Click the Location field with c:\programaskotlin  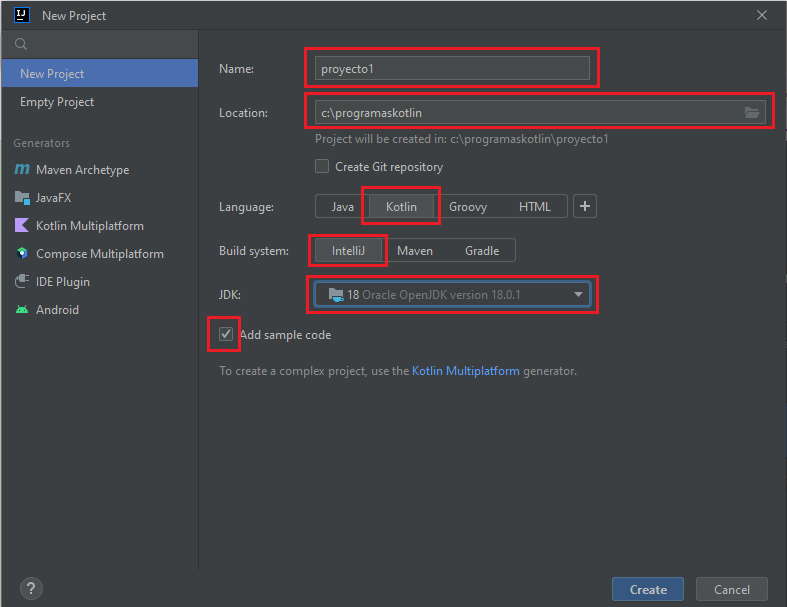click(540, 112)
